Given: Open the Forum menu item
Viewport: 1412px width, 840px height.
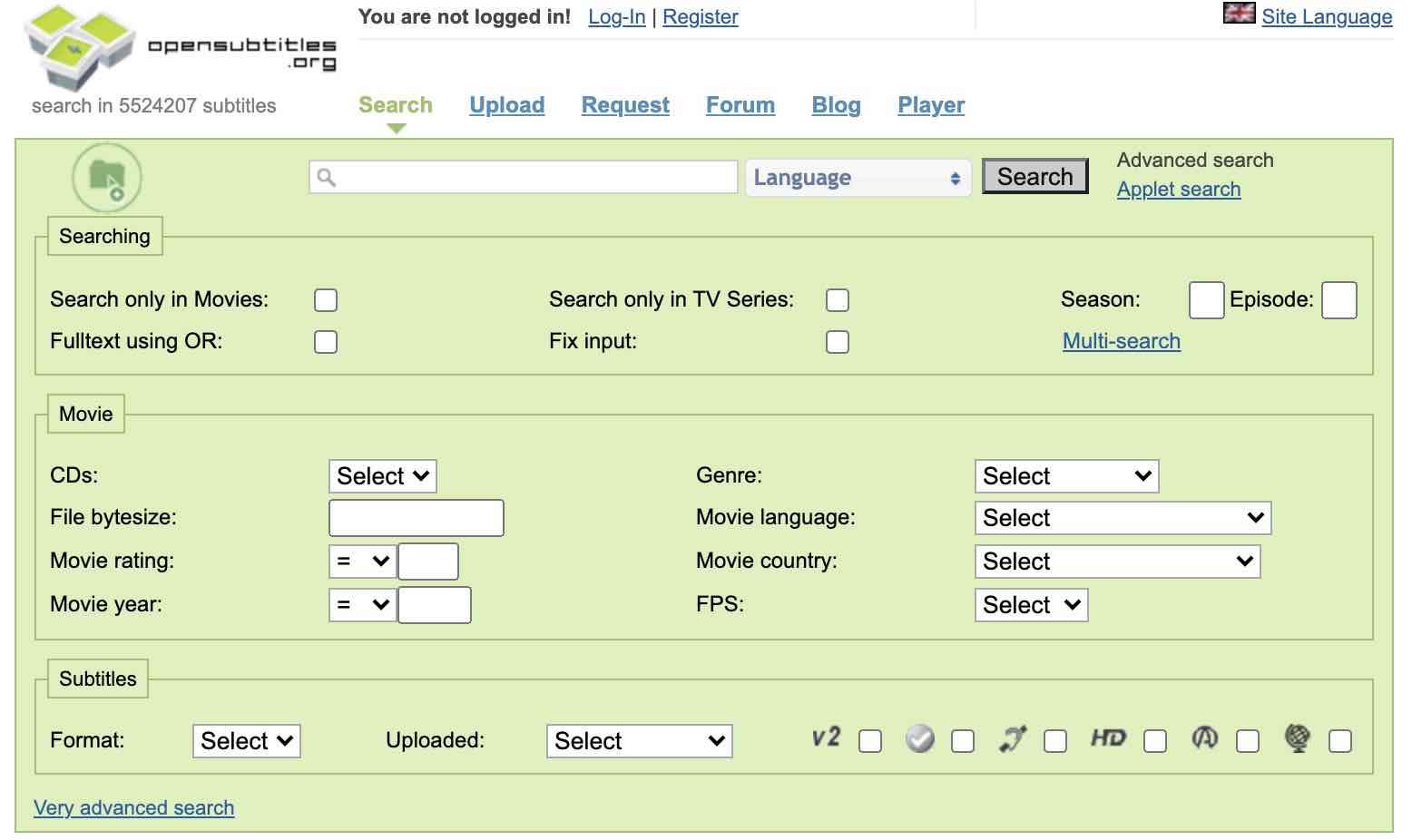Looking at the screenshot, I should [x=740, y=104].
